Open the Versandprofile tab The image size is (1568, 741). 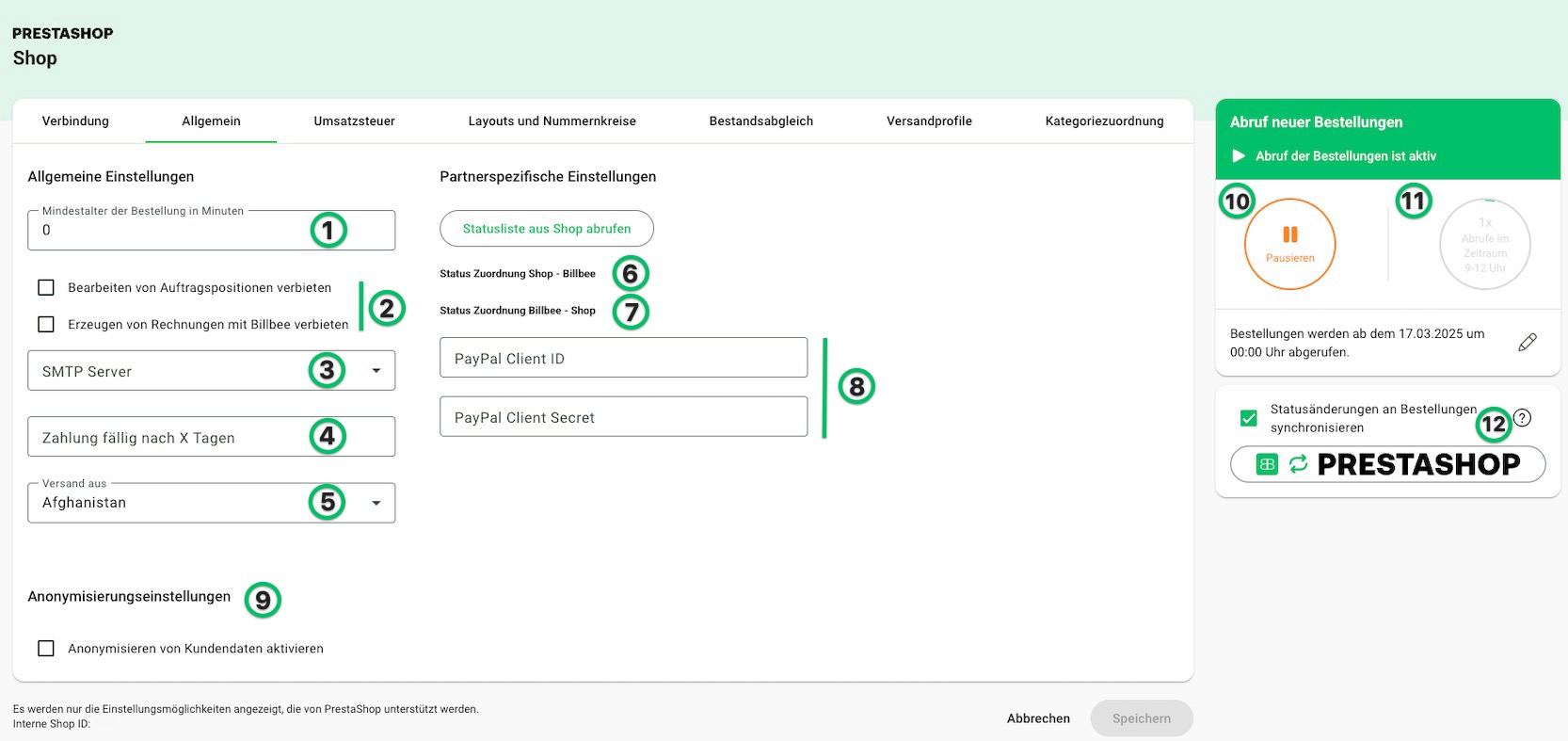click(929, 121)
